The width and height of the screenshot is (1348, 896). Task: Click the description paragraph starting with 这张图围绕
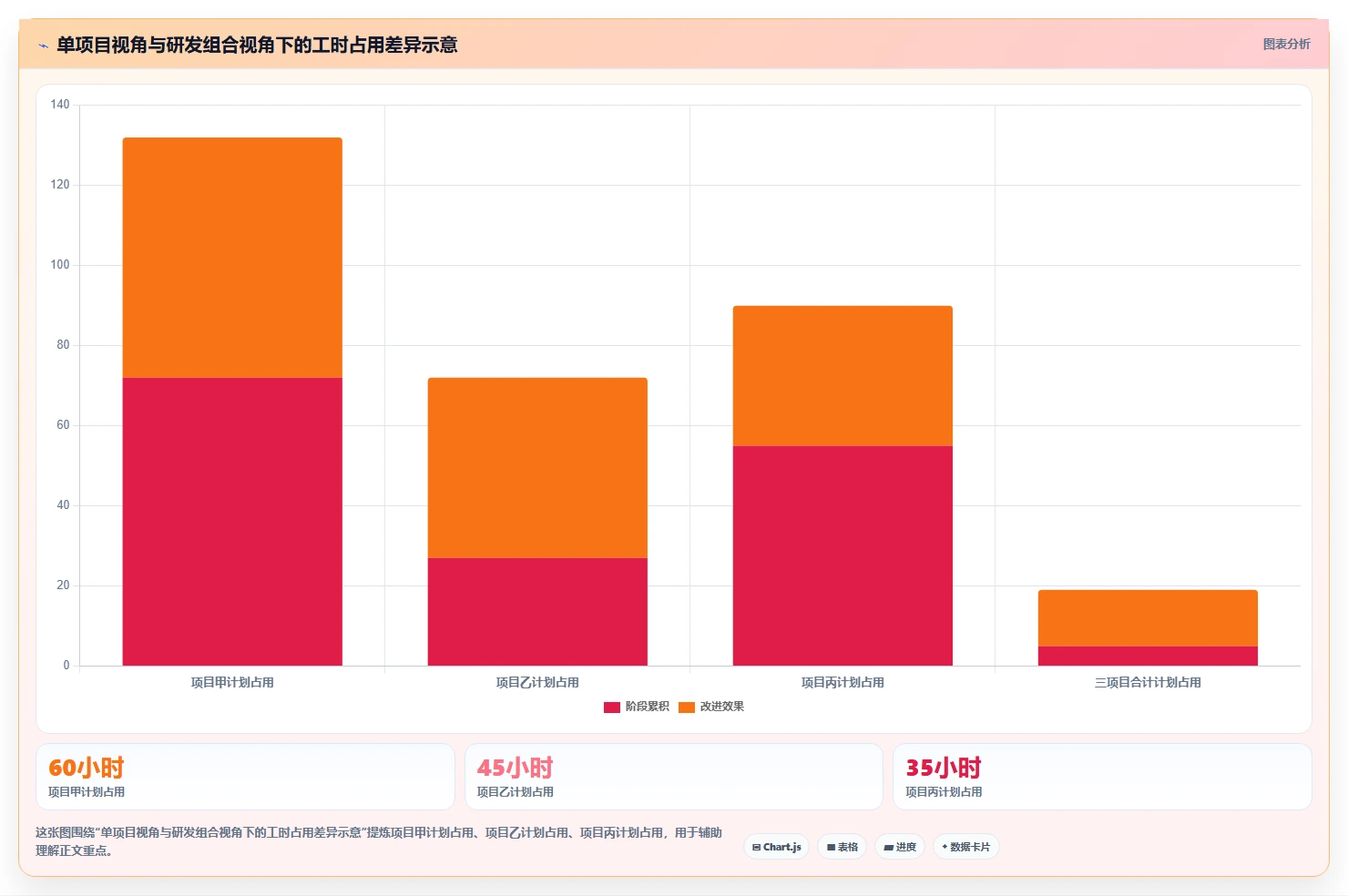click(x=379, y=841)
